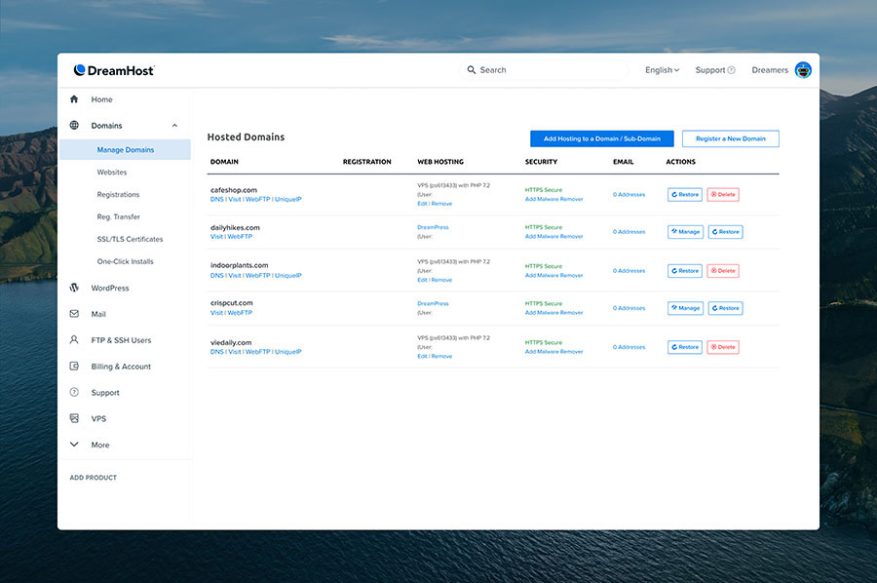Select the FTP & SSH Users icon
The image size is (877, 583).
click(72, 339)
